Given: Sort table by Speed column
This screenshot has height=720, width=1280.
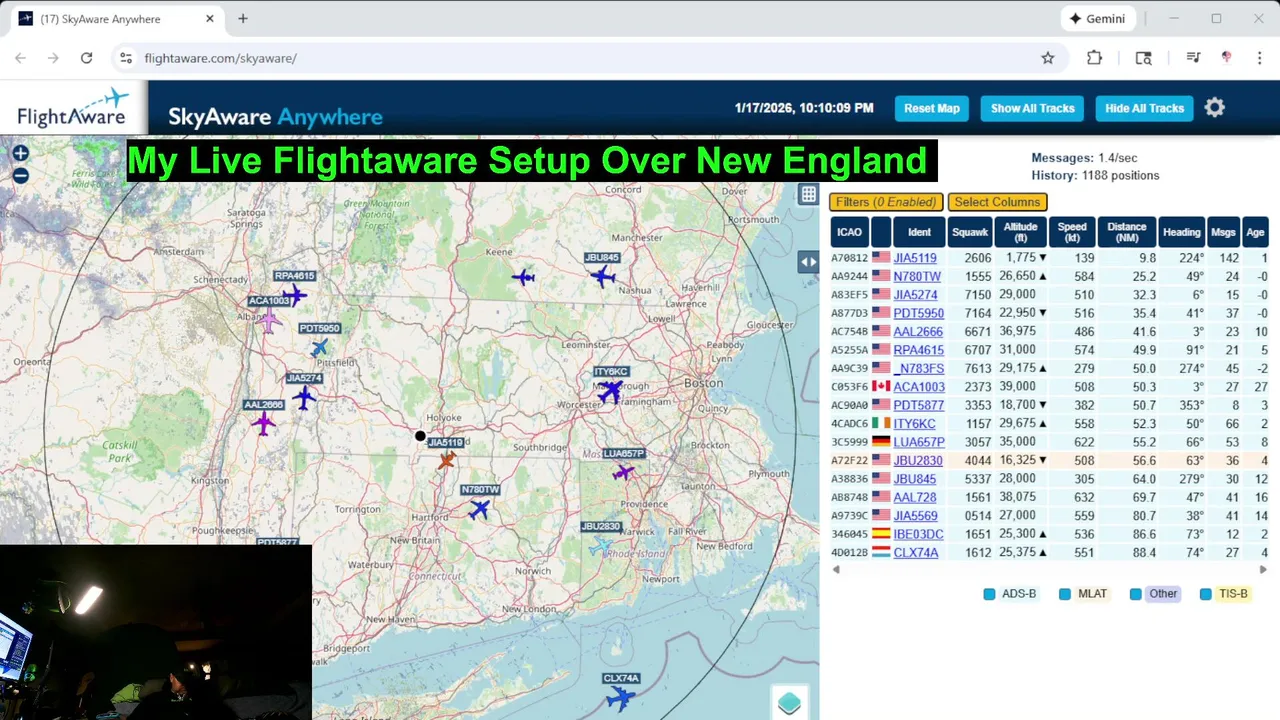Looking at the screenshot, I should click(x=1072, y=232).
